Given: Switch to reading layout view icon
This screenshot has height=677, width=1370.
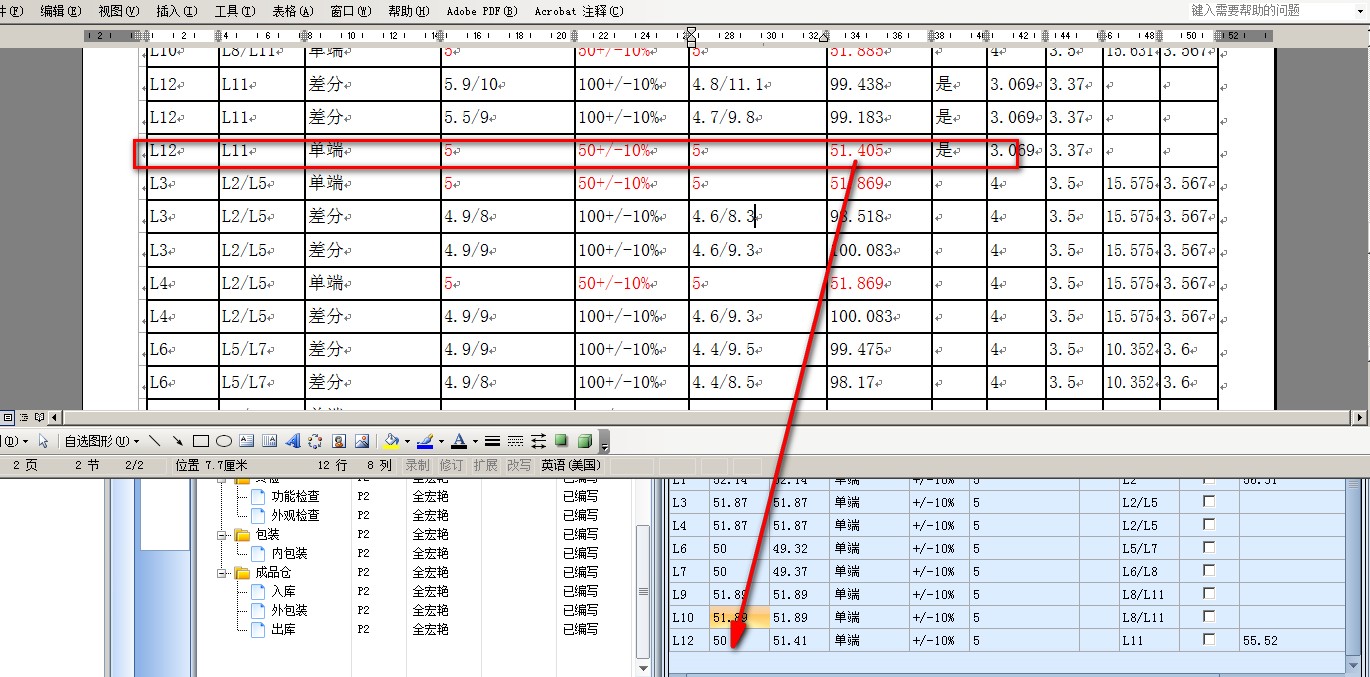Looking at the screenshot, I should point(40,417).
